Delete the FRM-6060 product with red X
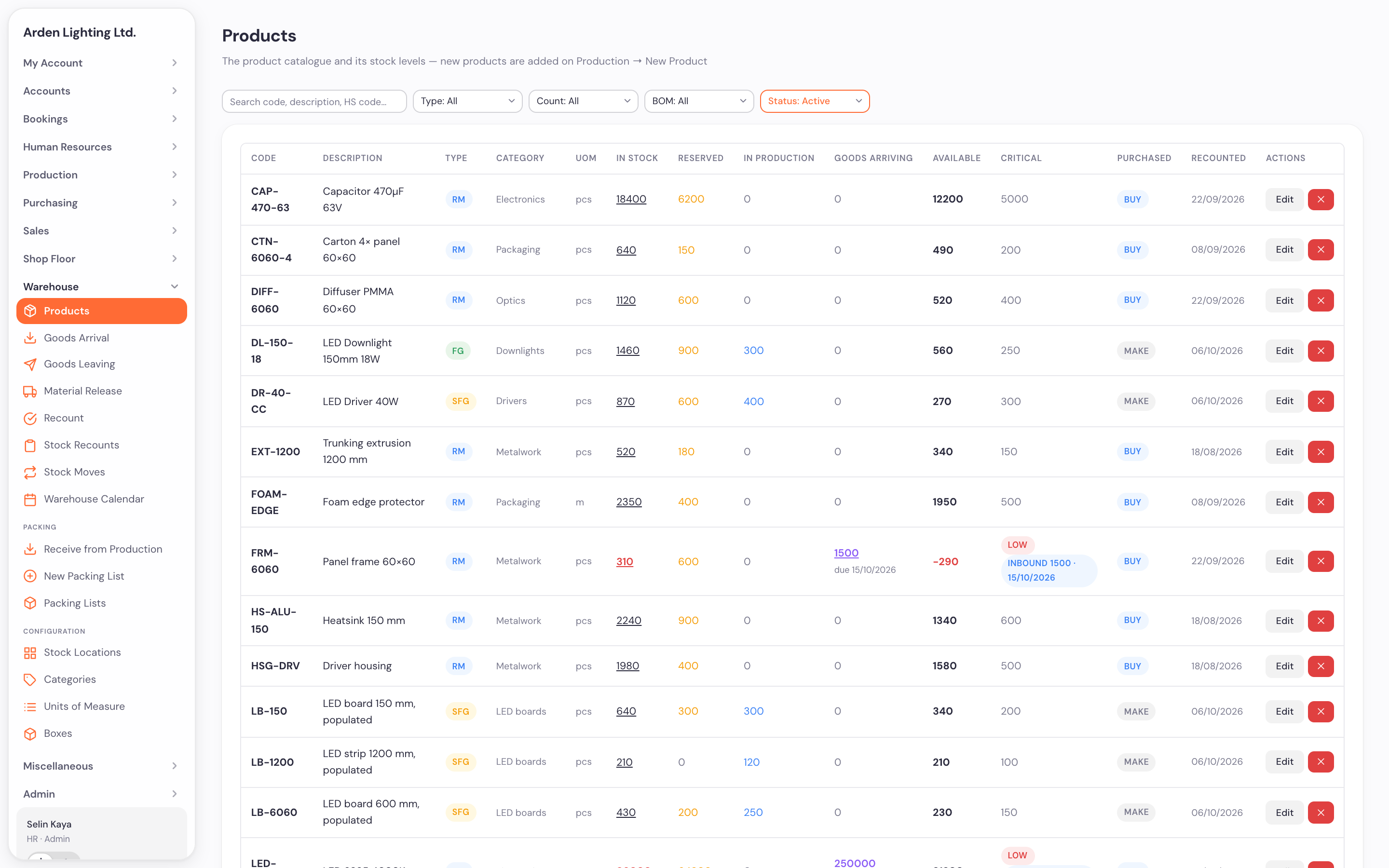The height and width of the screenshot is (868, 1389). 1321,561
